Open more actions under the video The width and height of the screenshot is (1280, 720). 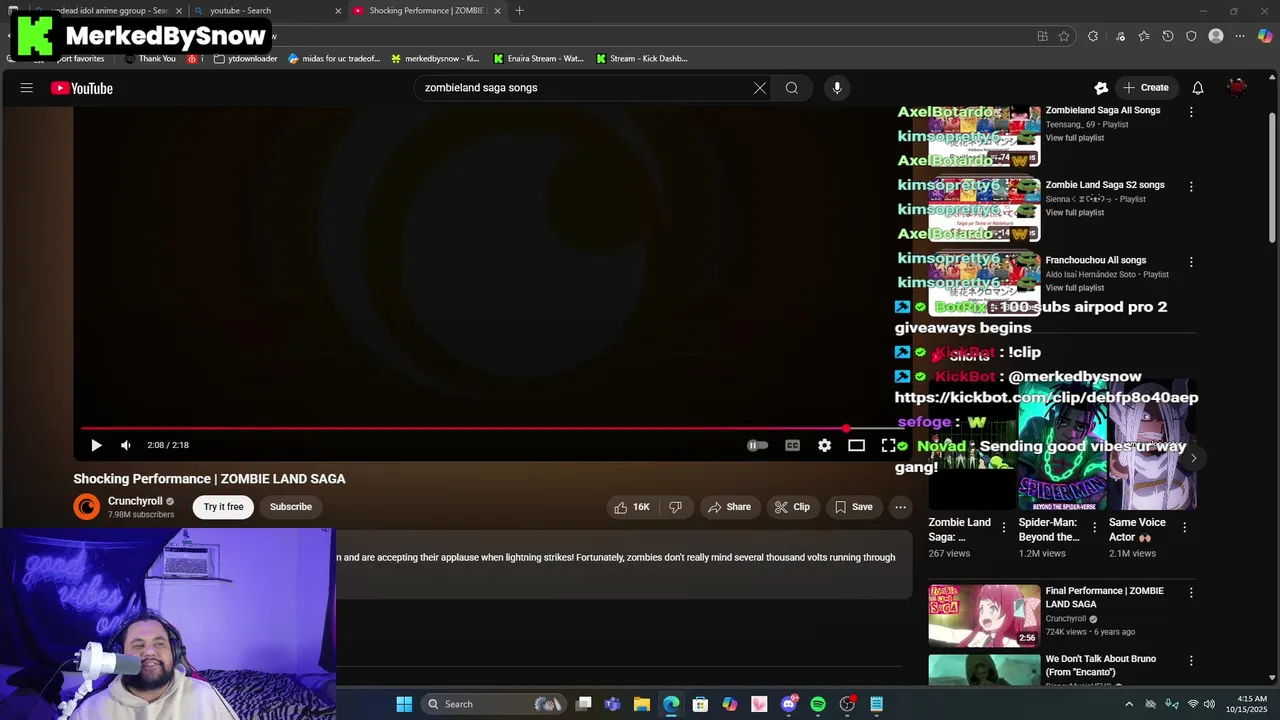[900, 507]
